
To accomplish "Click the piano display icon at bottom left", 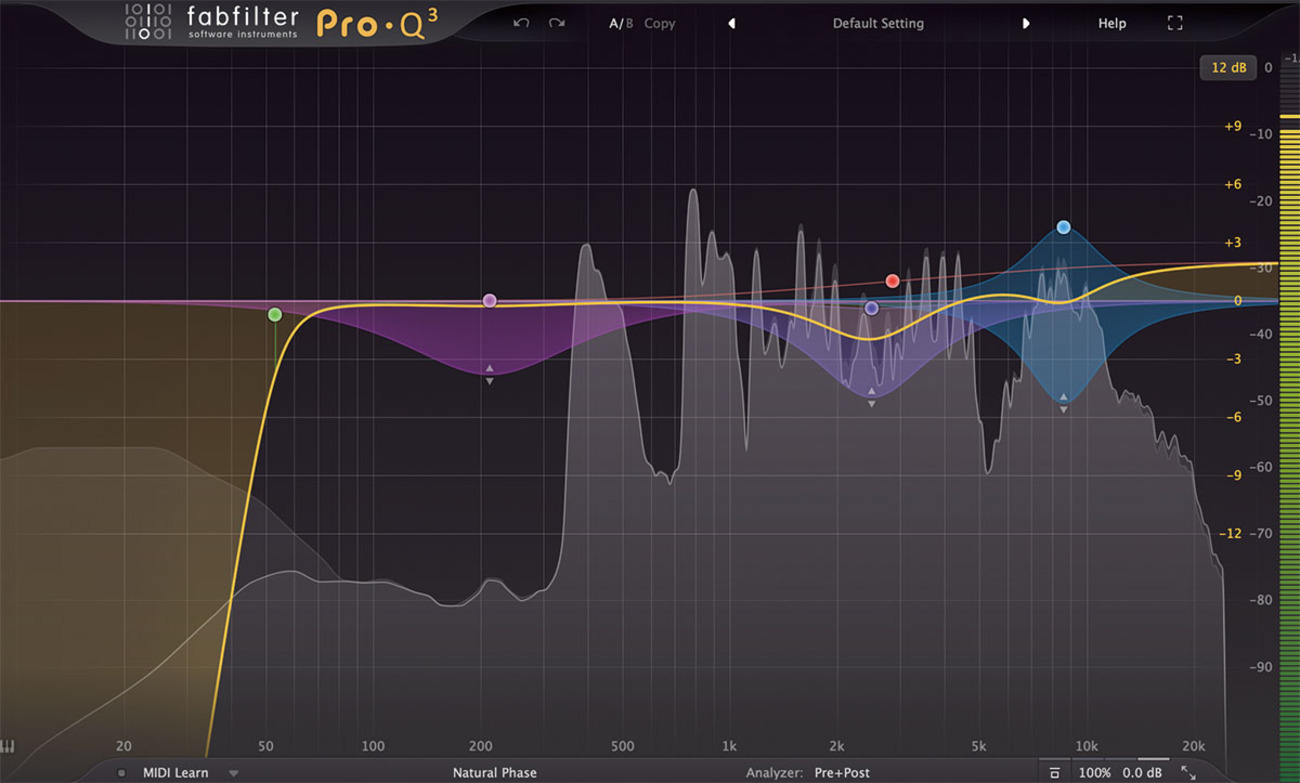I will pyautogui.click(x=8, y=746).
